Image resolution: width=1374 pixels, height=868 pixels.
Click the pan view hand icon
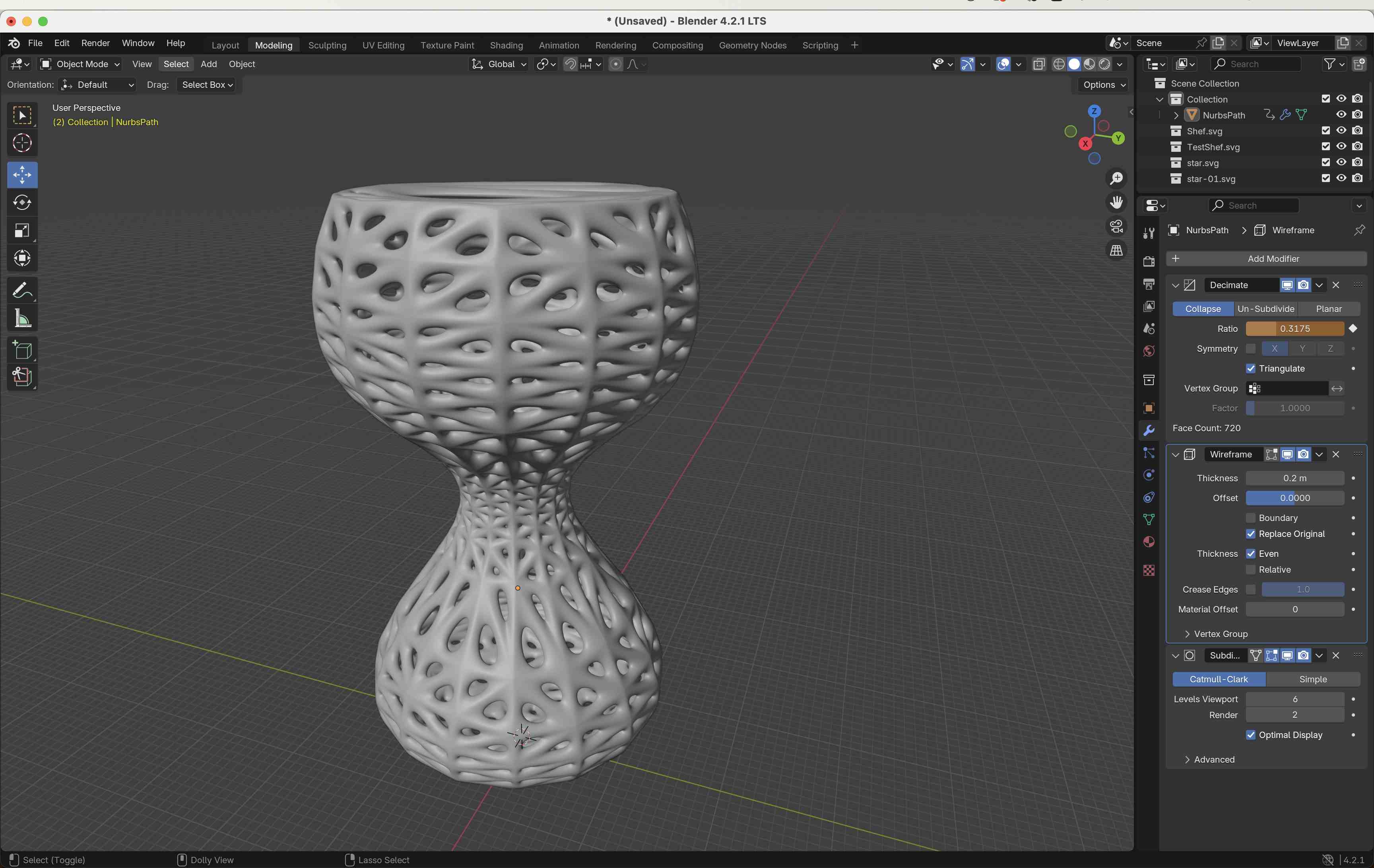(1117, 202)
